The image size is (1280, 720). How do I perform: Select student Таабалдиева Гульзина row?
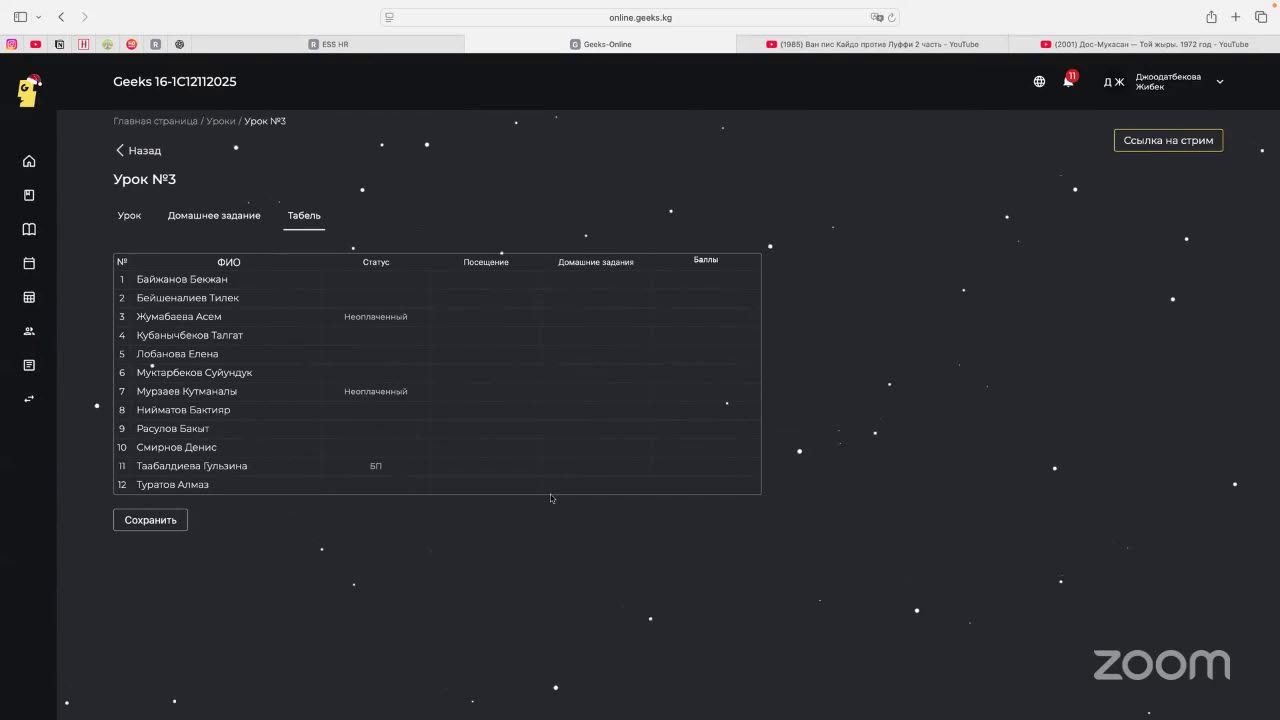[x=437, y=466]
